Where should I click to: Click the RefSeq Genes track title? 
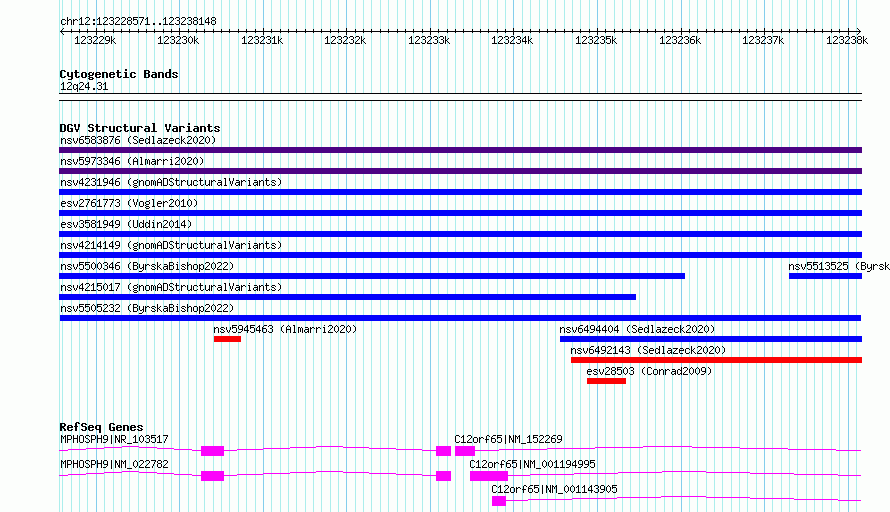101,427
